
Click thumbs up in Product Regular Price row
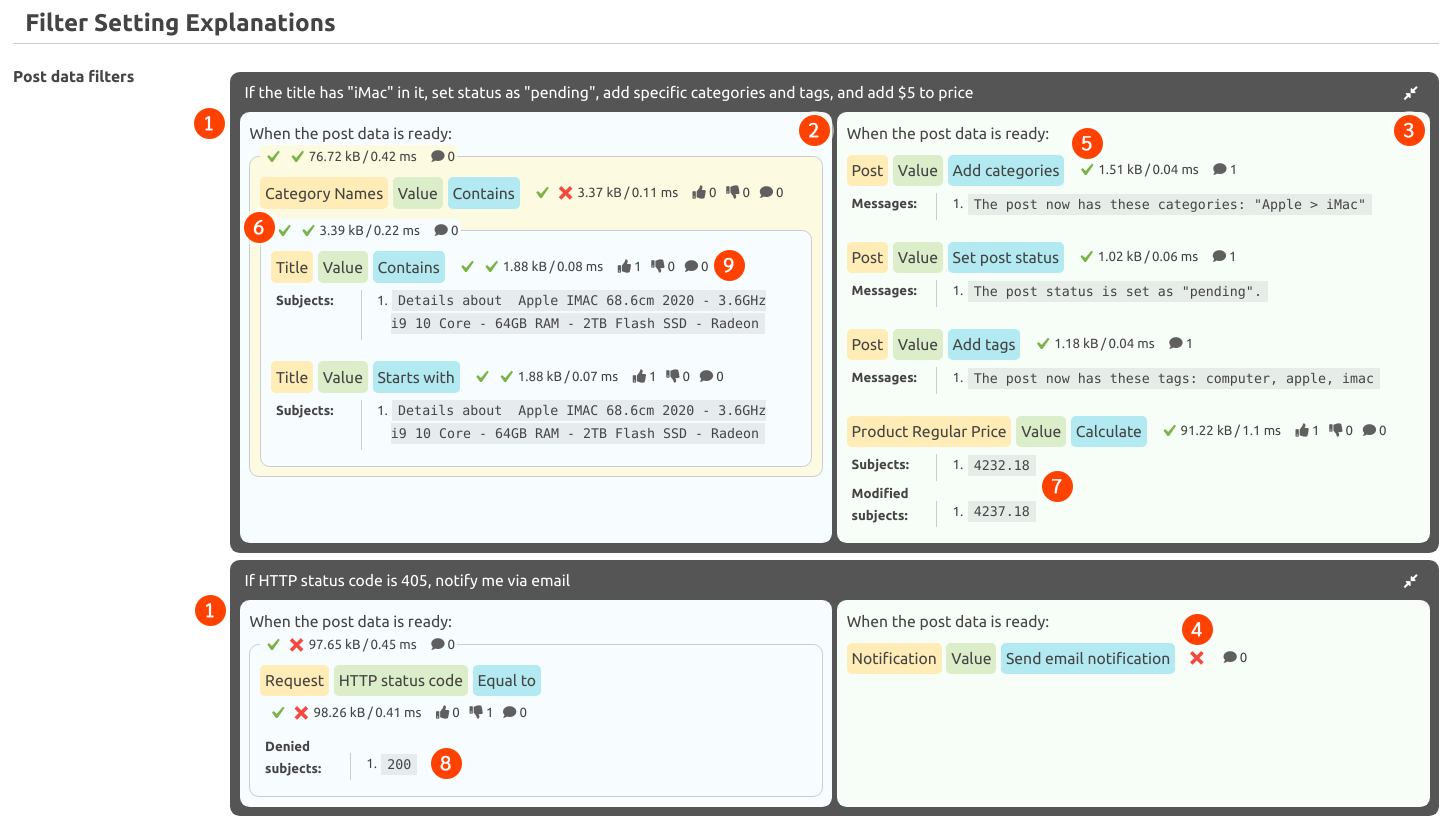1301,431
